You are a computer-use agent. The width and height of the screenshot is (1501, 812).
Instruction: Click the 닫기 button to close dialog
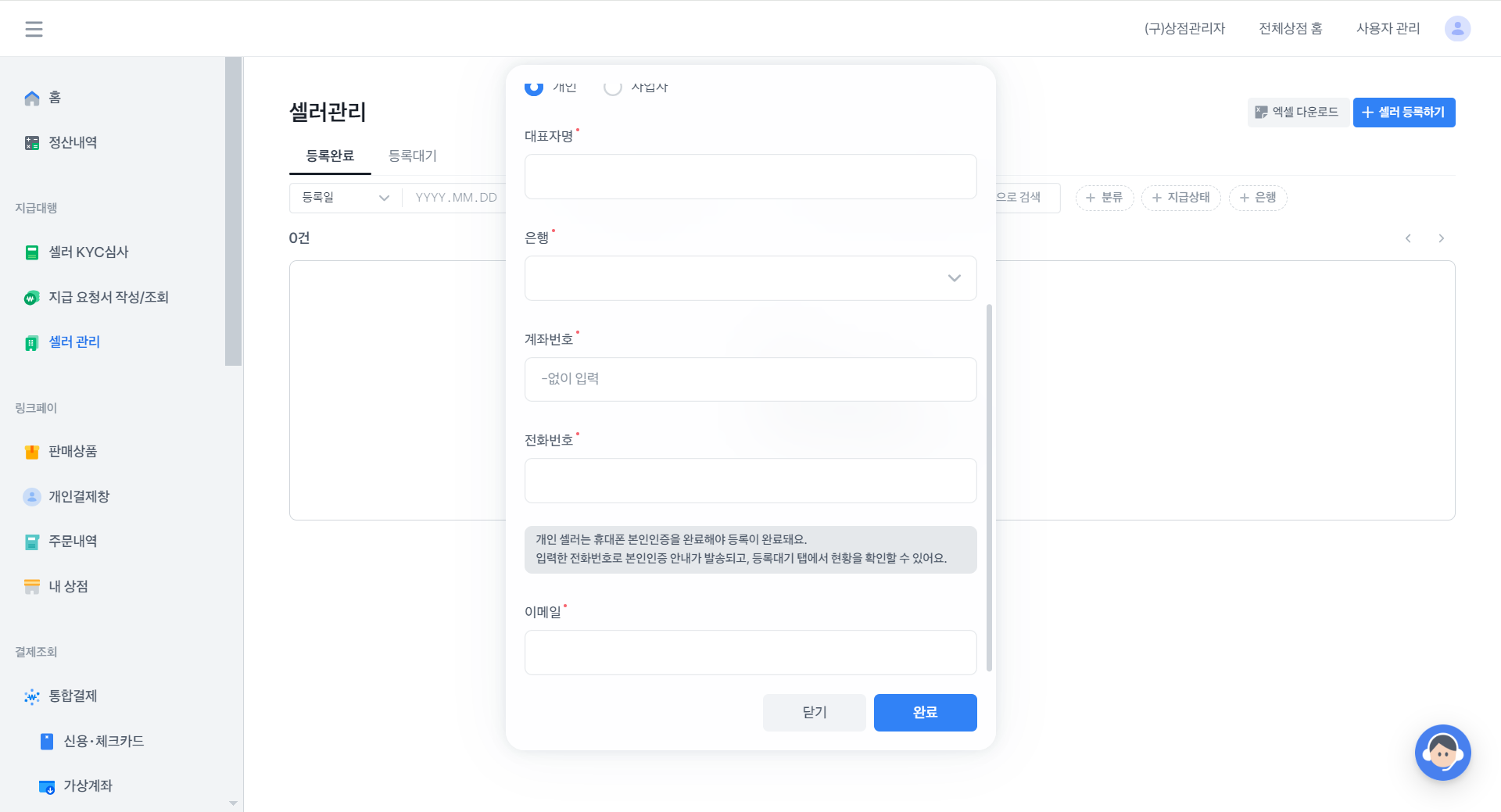pyautogui.click(x=814, y=712)
